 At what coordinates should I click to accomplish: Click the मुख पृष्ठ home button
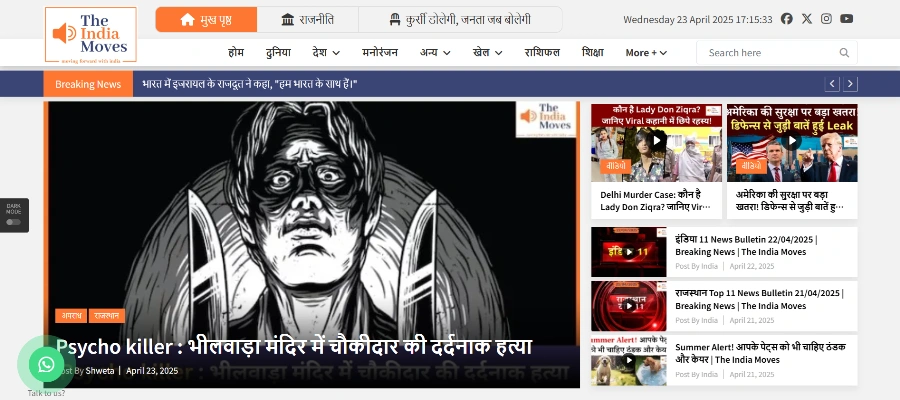point(206,20)
